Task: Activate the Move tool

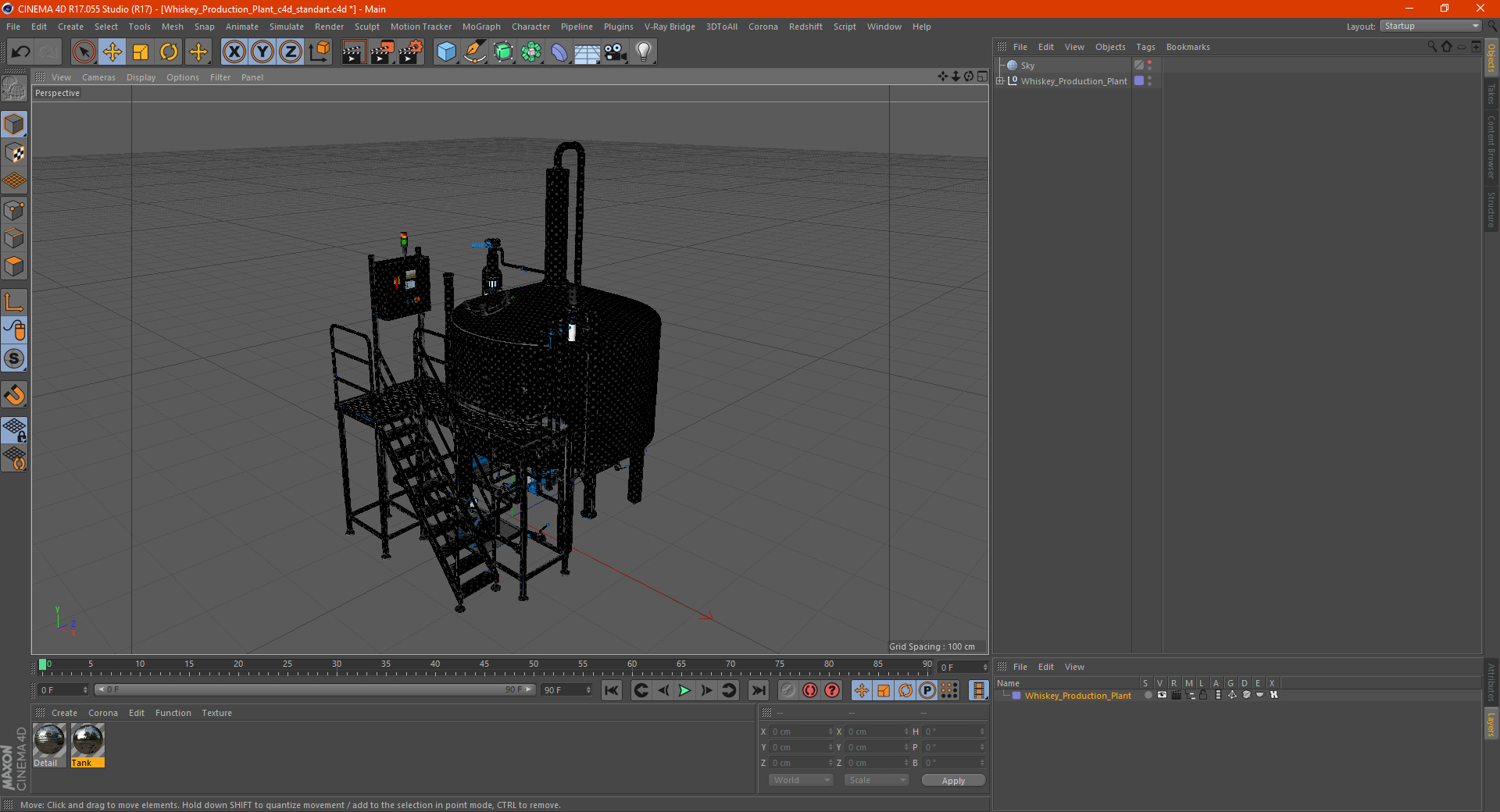Action: (x=112, y=52)
